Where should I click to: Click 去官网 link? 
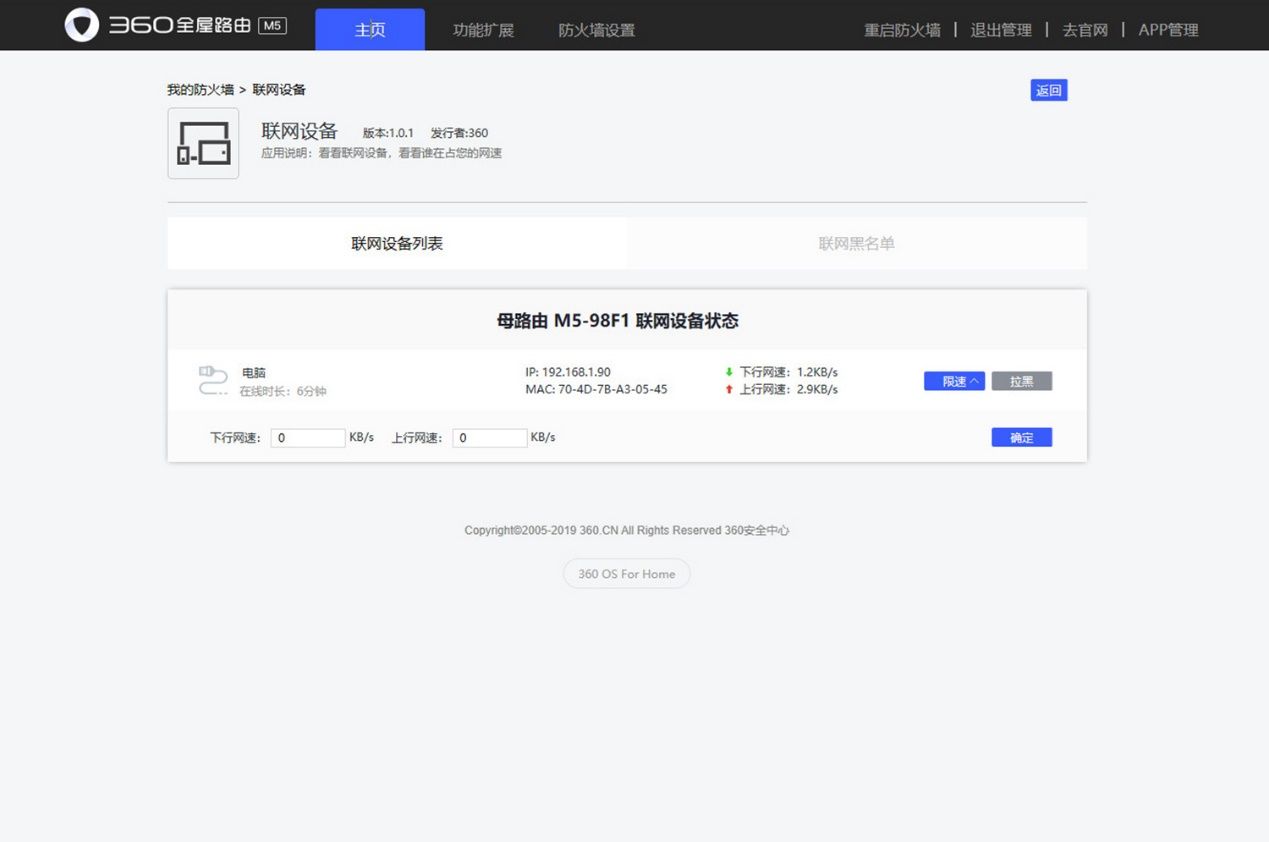pyautogui.click(x=1085, y=30)
